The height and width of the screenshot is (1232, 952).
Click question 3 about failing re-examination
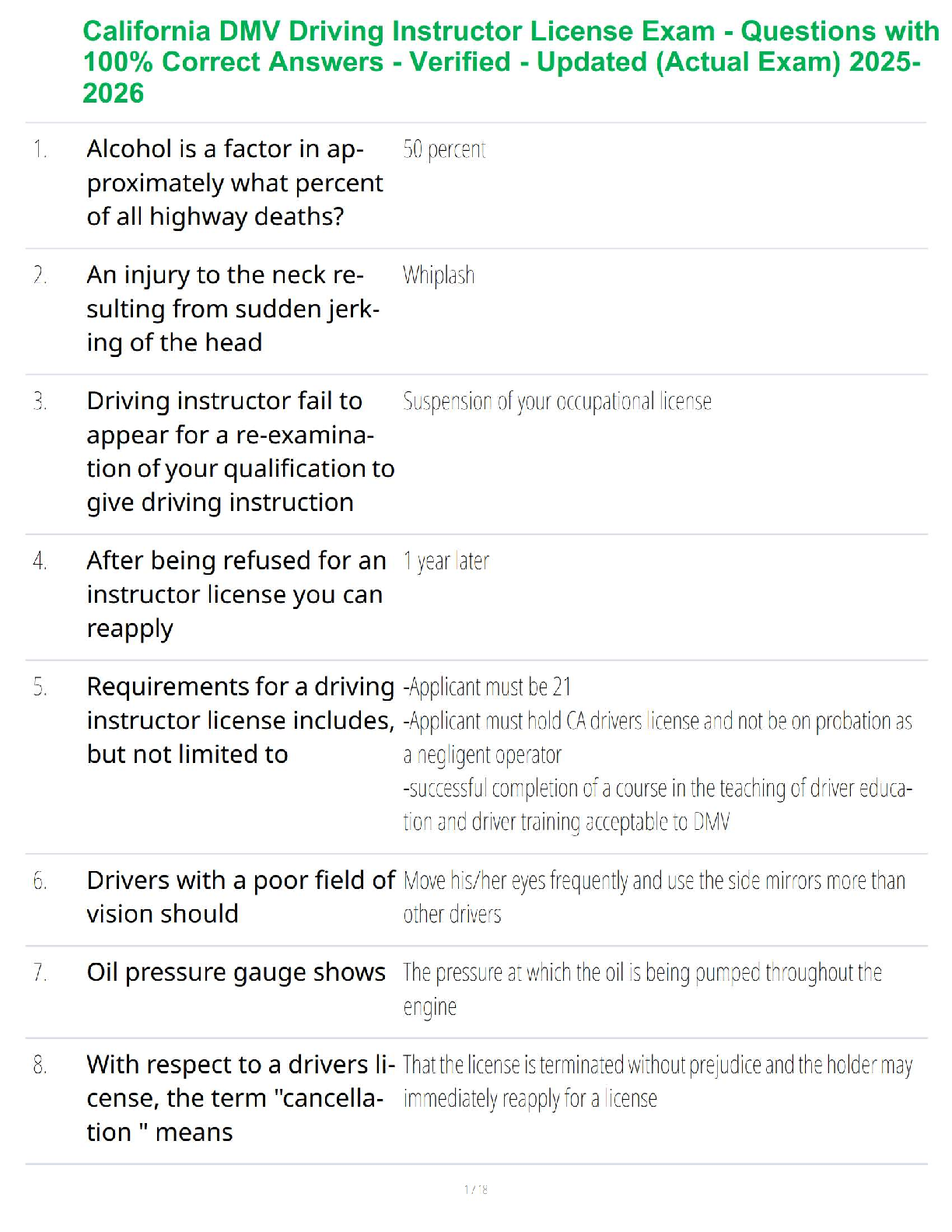coord(240,452)
